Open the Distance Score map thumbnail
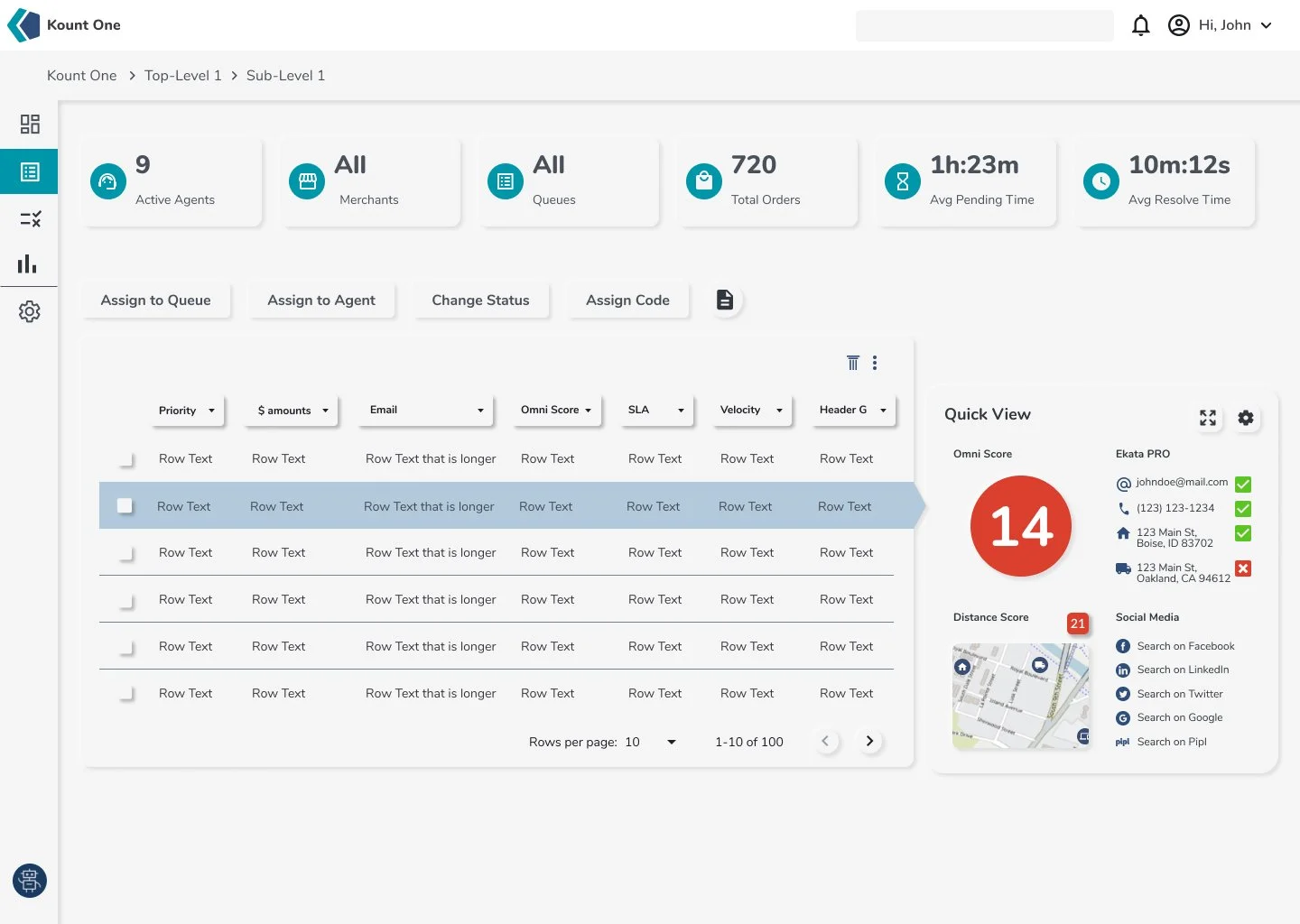Screen dimensions: 1300x924 click(1021, 696)
